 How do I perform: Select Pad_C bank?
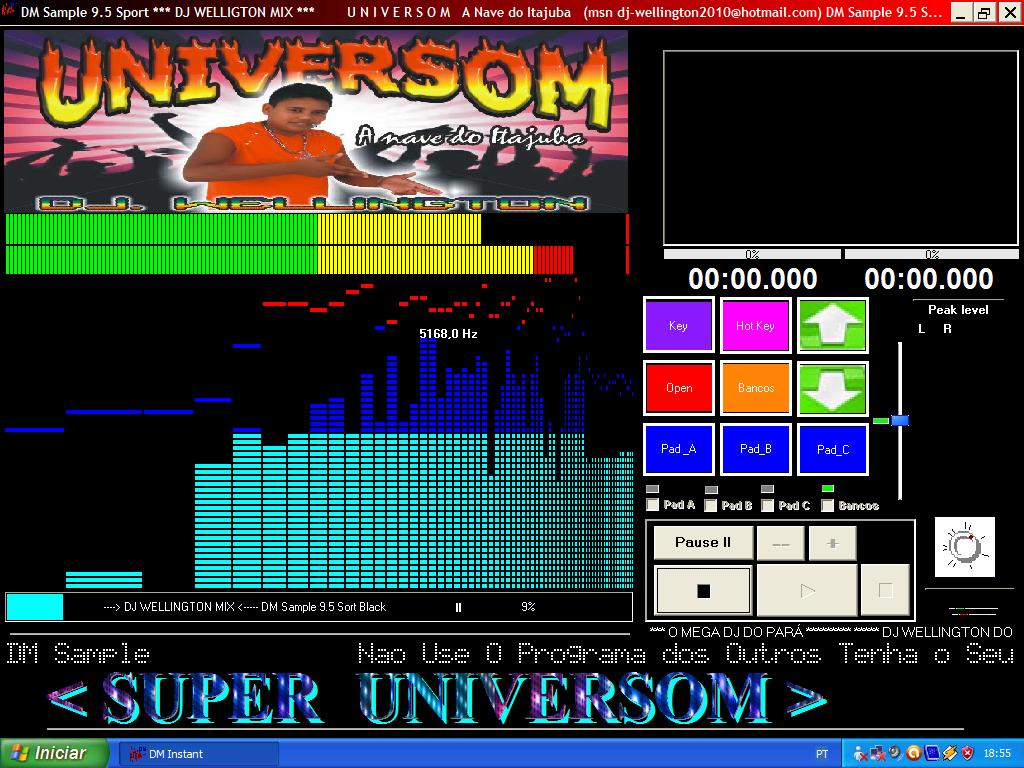click(x=832, y=449)
